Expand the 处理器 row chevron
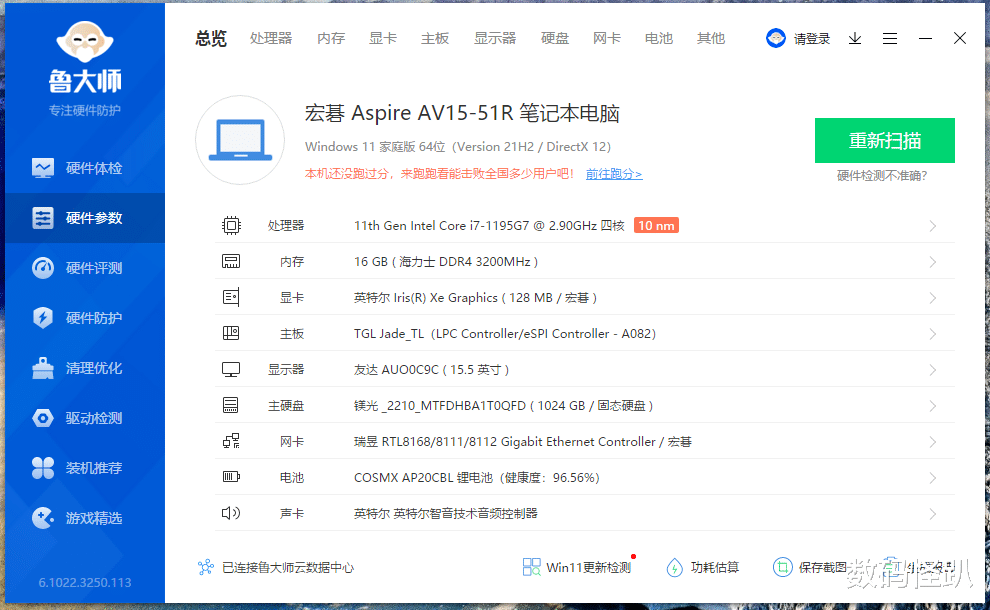This screenshot has width=990, height=610. (933, 226)
